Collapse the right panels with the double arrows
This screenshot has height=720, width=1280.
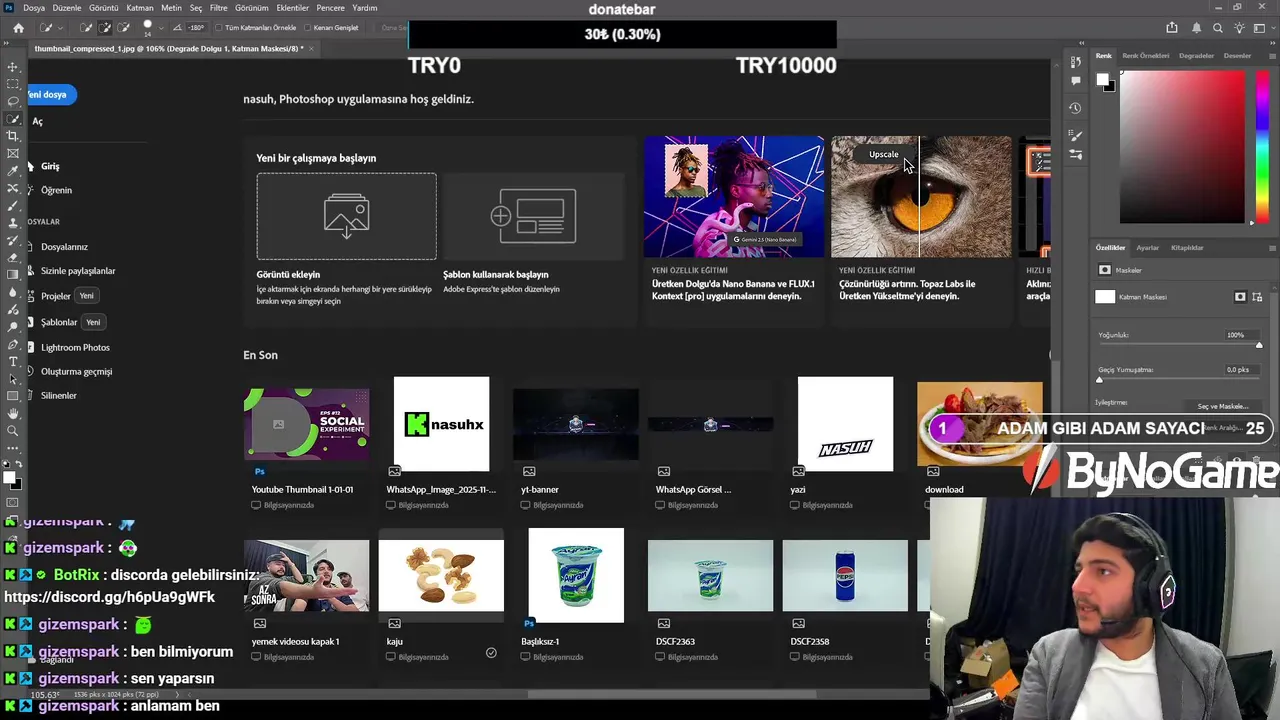coord(1272,44)
